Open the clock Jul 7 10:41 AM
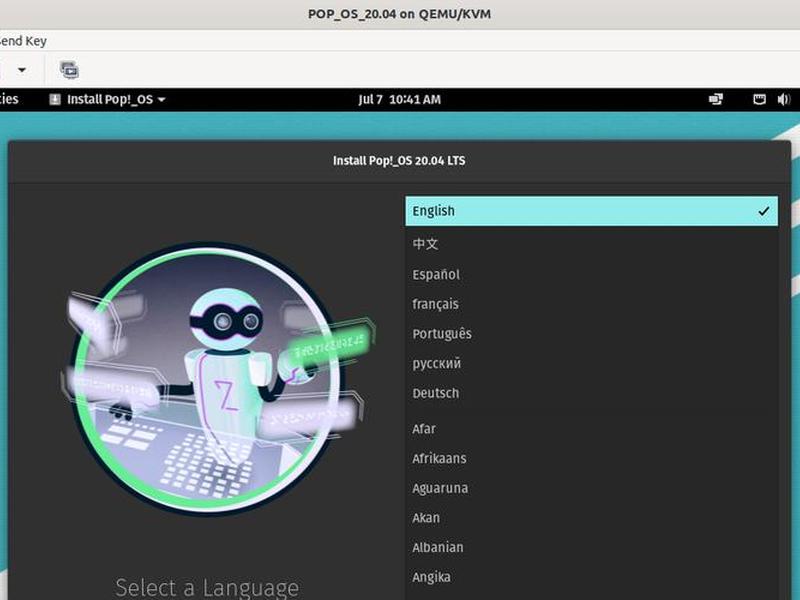The width and height of the screenshot is (800, 600). (x=399, y=99)
